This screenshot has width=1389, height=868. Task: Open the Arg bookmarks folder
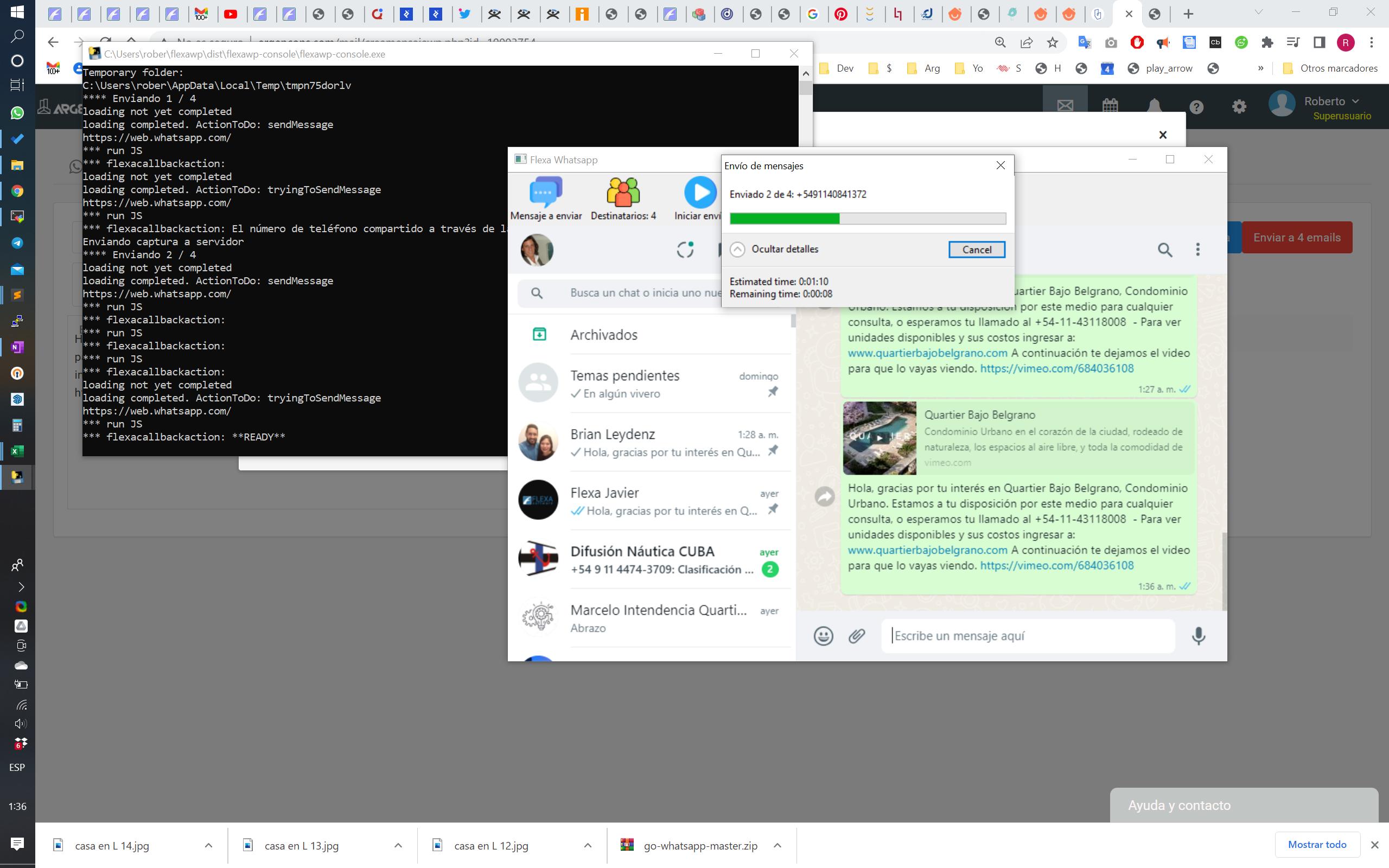[x=923, y=68]
